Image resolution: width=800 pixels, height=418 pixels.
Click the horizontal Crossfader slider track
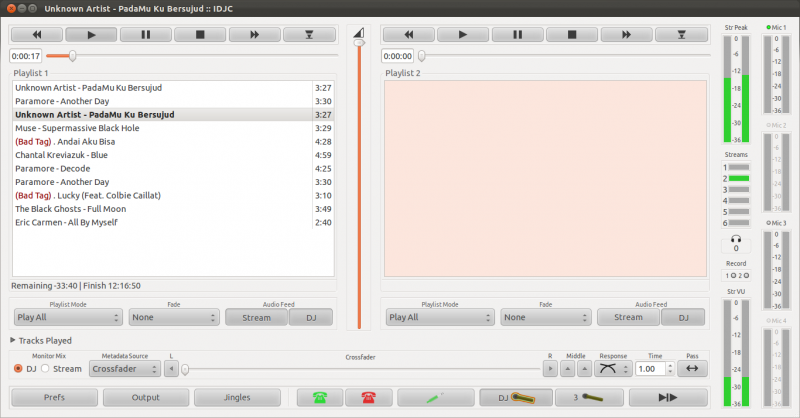pos(360,369)
